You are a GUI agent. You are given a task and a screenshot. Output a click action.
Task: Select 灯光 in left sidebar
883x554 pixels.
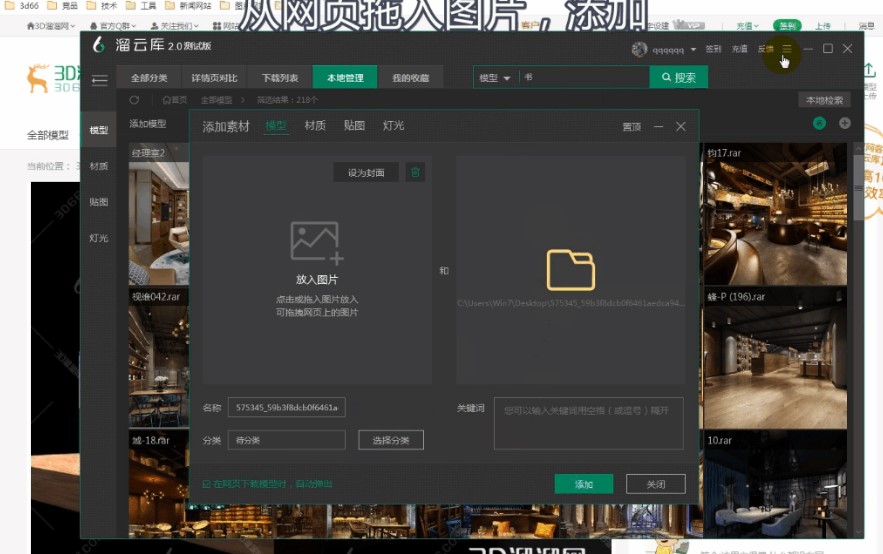(99, 238)
